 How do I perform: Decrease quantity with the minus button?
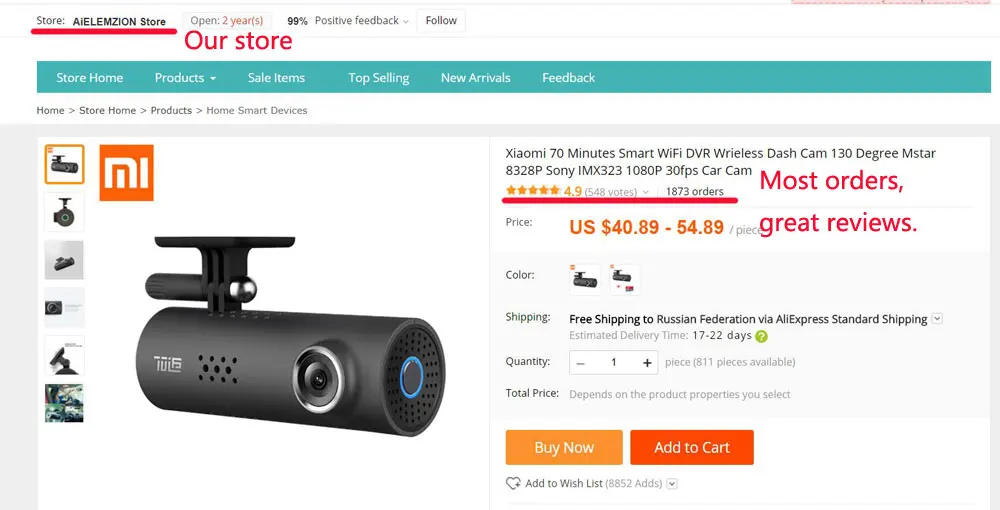(580, 363)
